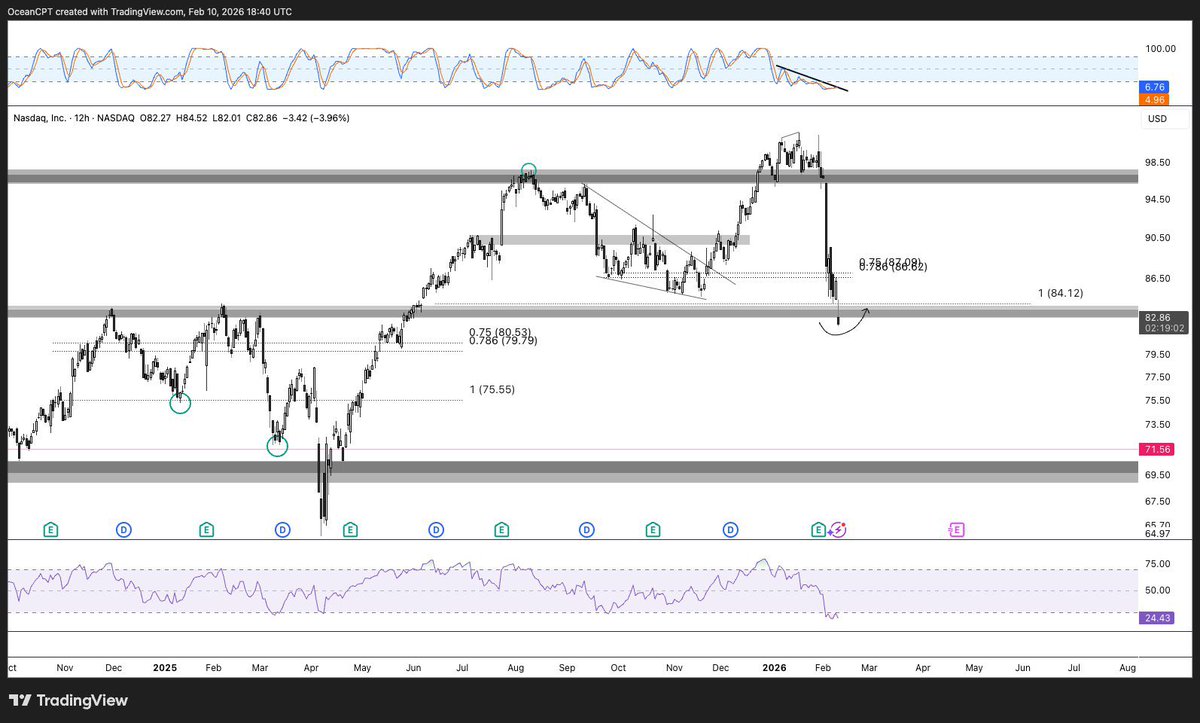The image size is (1200, 723).
Task: Click the 100.00 stochastic scale label
Action: pyautogui.click(x=1160, y=48)
